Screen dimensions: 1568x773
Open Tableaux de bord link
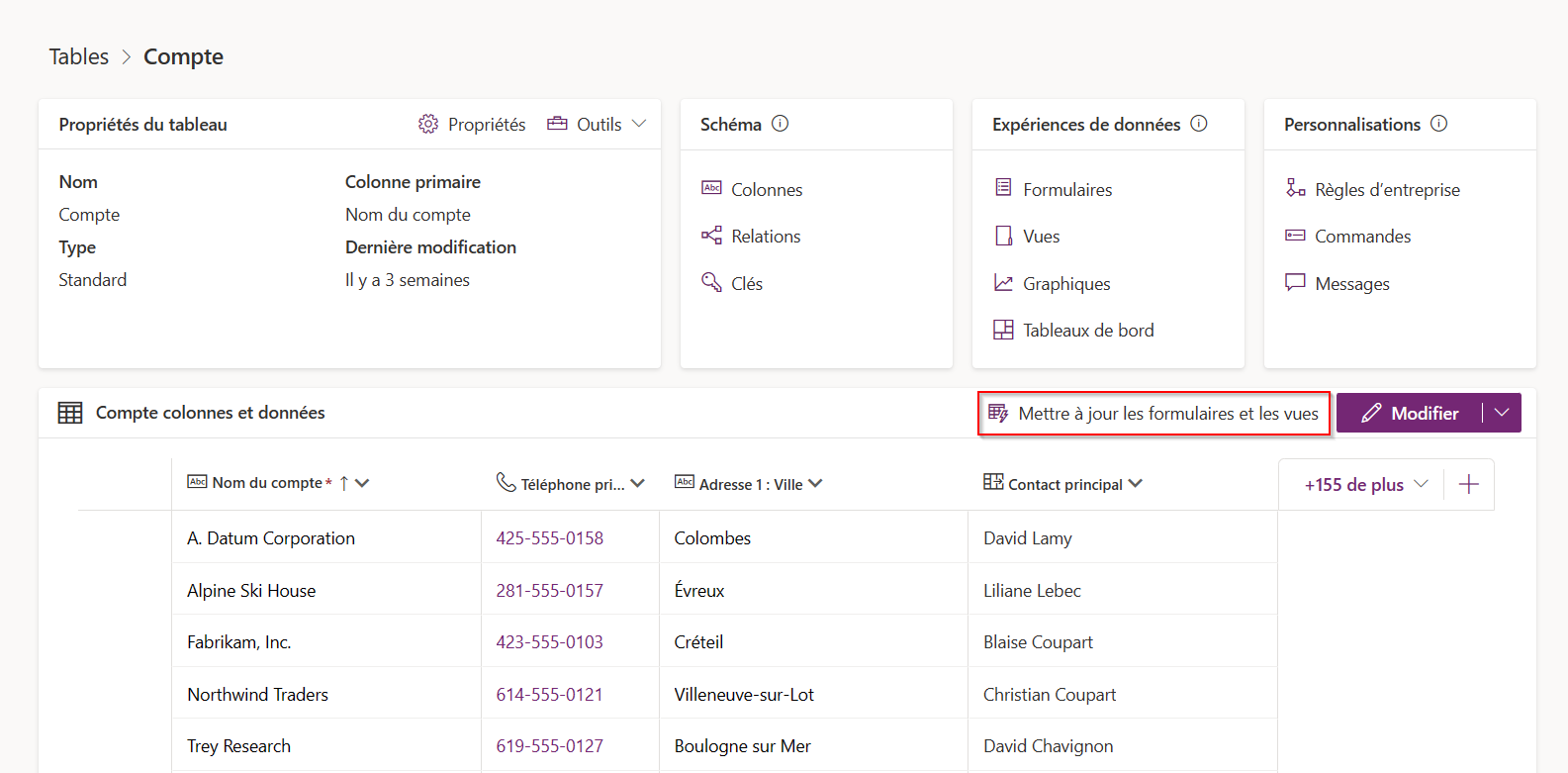(x=1088, y=330)
